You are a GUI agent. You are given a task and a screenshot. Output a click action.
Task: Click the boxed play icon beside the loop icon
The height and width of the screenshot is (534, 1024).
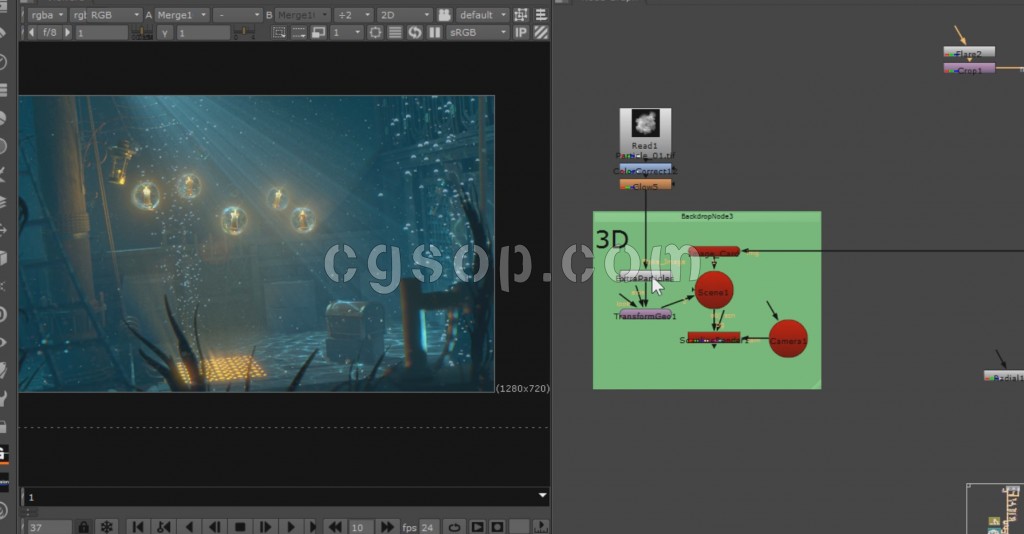pyautogui.click(x=477, y=527)
